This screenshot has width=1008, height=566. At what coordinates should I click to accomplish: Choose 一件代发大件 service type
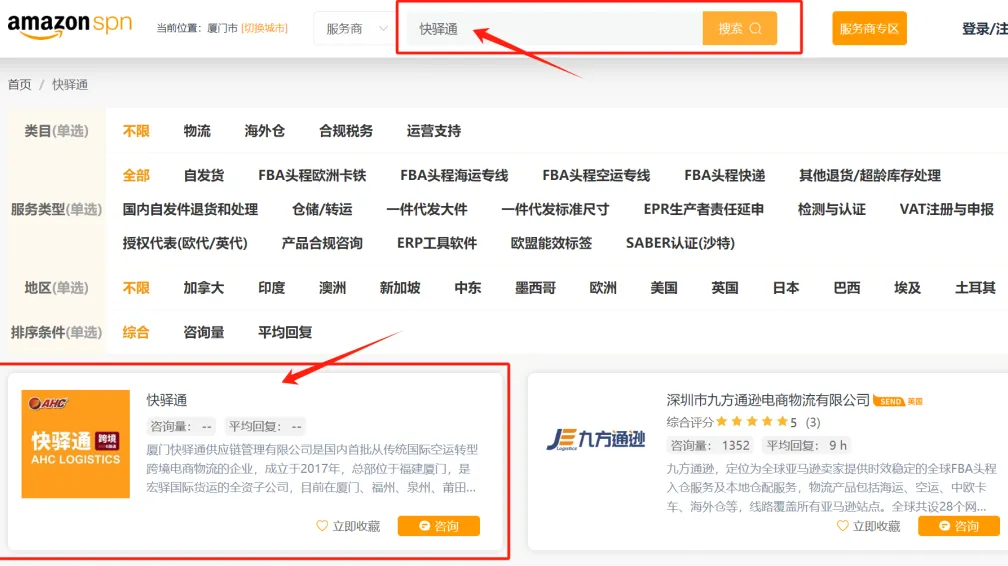pos(427,210)
